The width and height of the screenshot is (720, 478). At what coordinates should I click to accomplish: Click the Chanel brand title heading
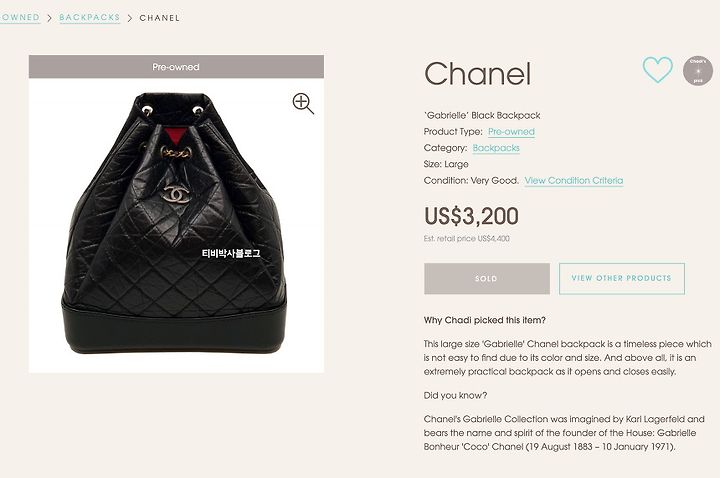tap(478, 74)
